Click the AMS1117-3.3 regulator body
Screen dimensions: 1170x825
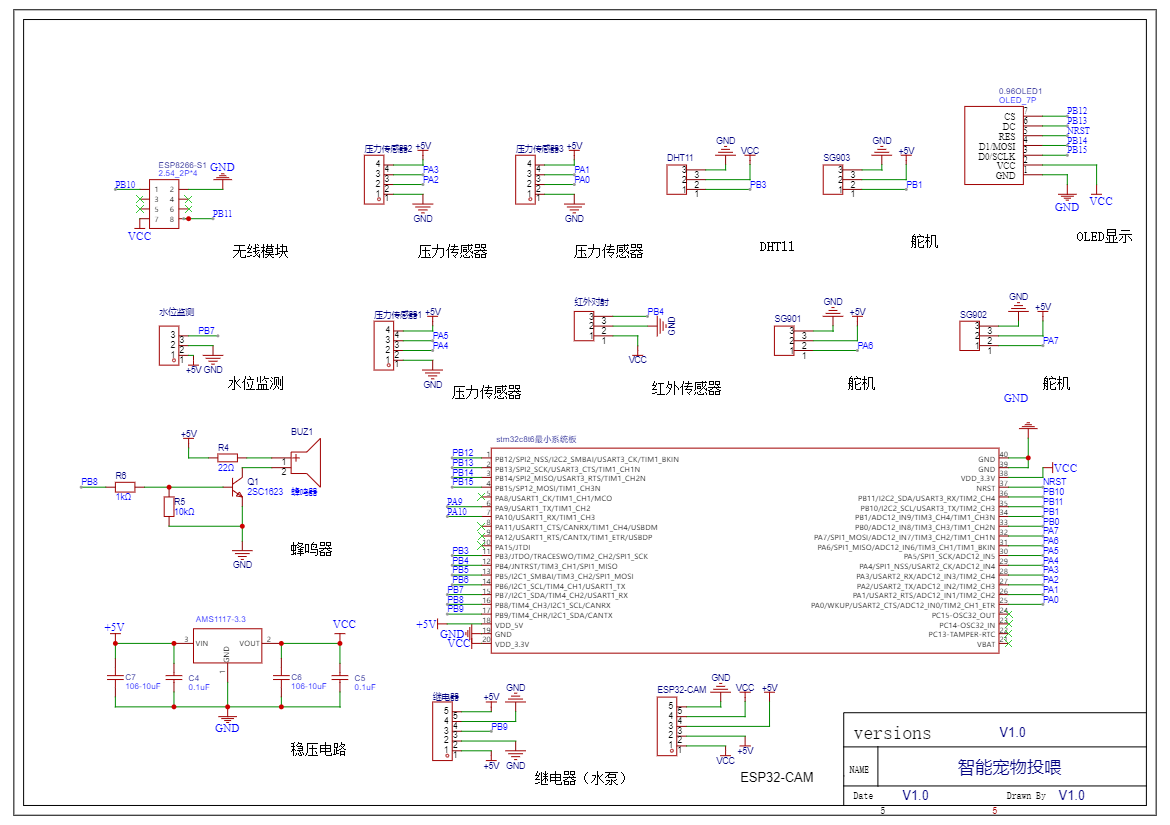pyautogui.click(x=228, y=644)
